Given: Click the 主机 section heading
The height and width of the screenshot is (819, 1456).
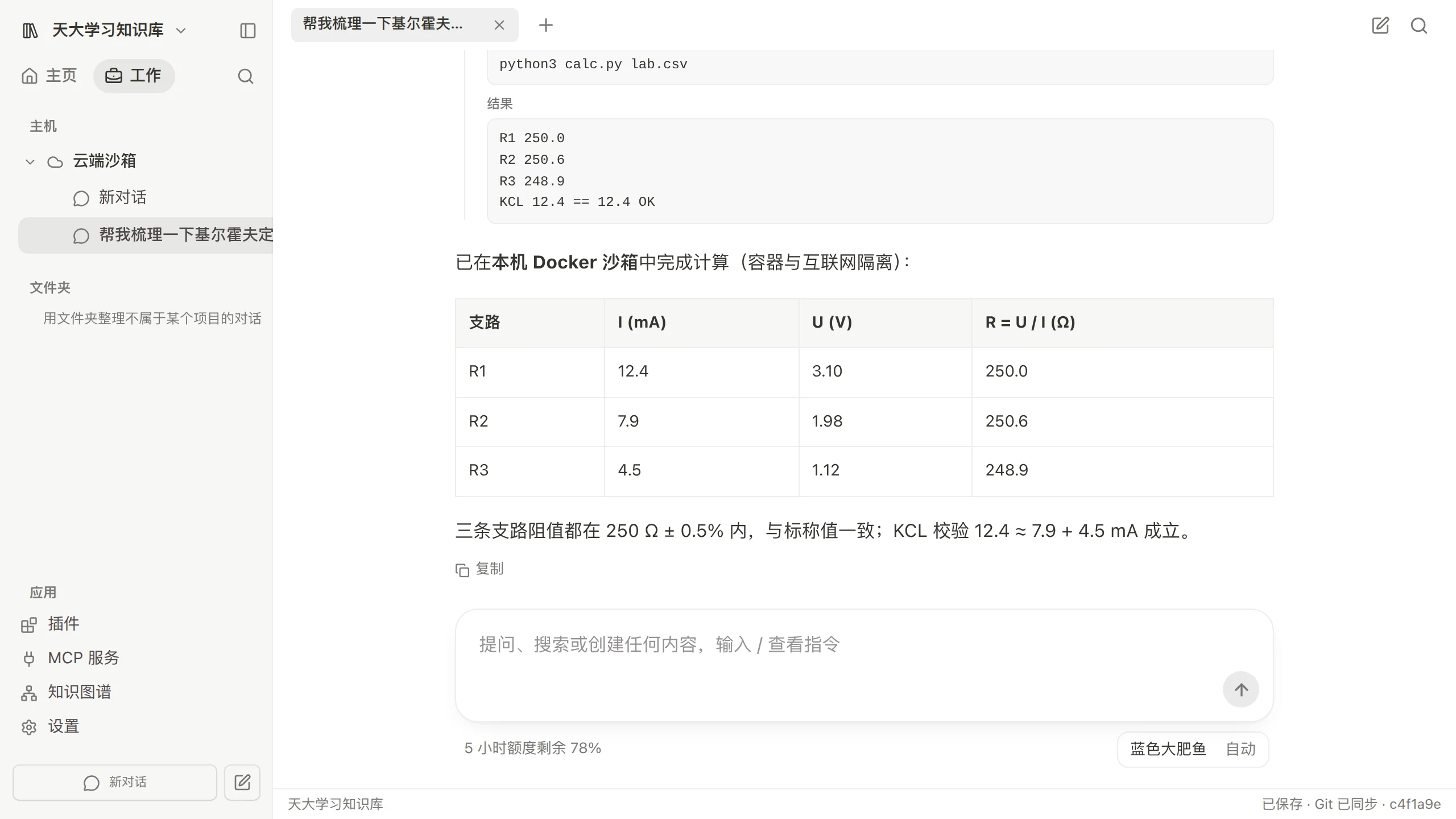Looking at the screenshot, I should [x=43, y=126].
